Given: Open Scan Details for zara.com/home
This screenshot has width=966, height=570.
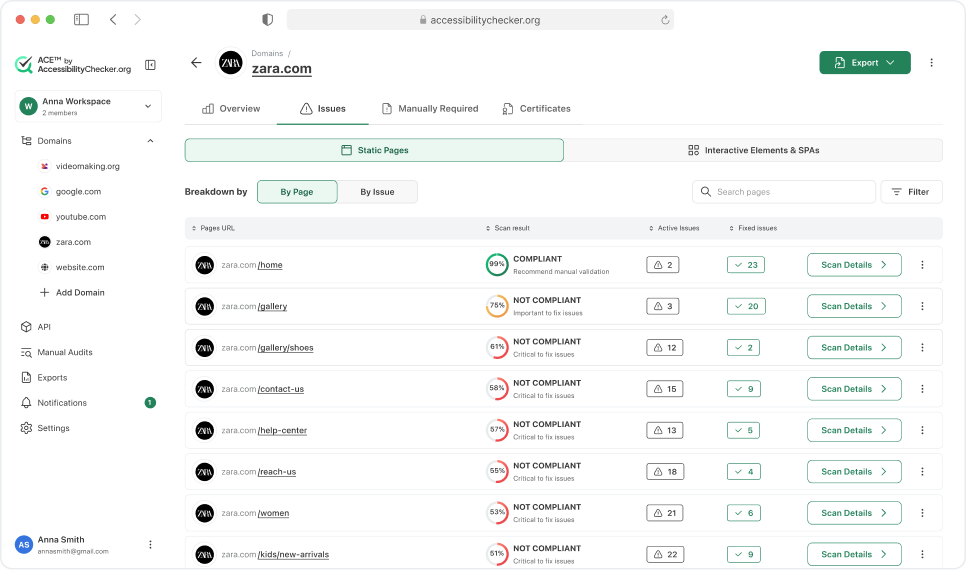Looking at the screenshot, I should (x=854, y=265).
